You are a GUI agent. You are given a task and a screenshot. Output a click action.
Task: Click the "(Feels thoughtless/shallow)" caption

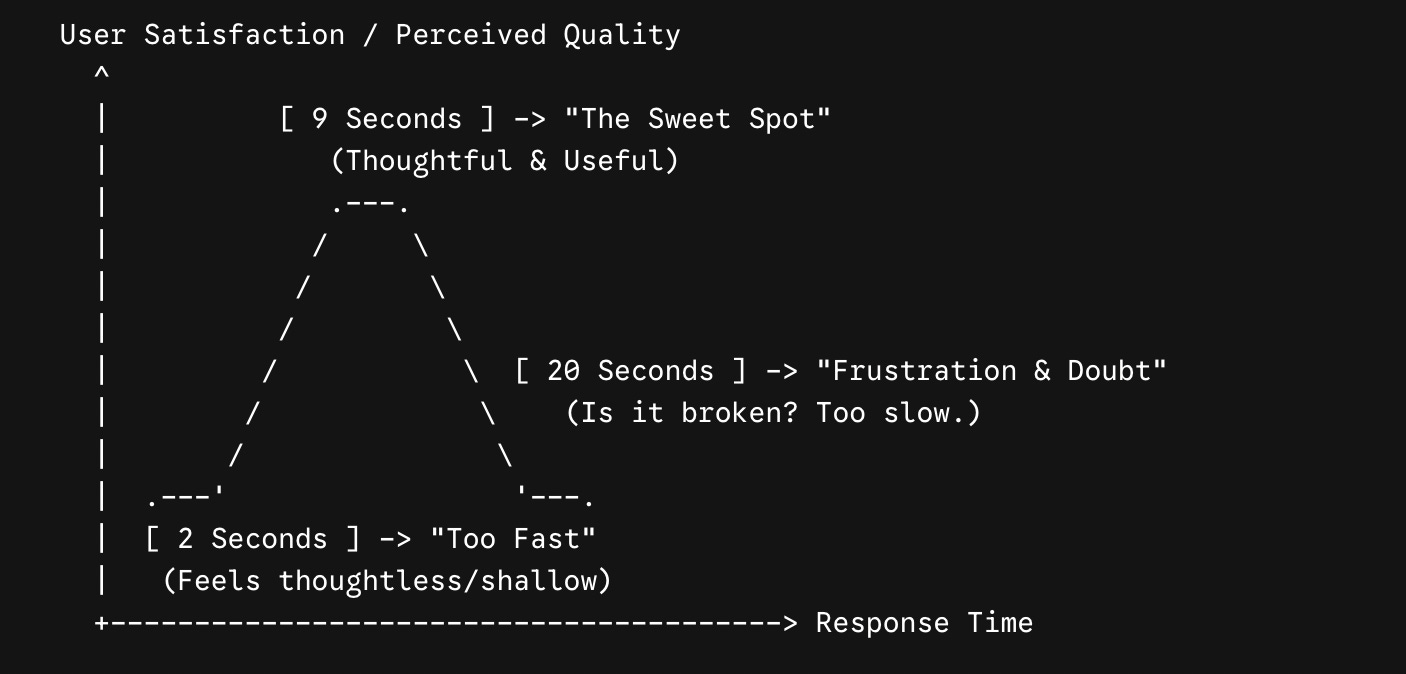(387, 581)
